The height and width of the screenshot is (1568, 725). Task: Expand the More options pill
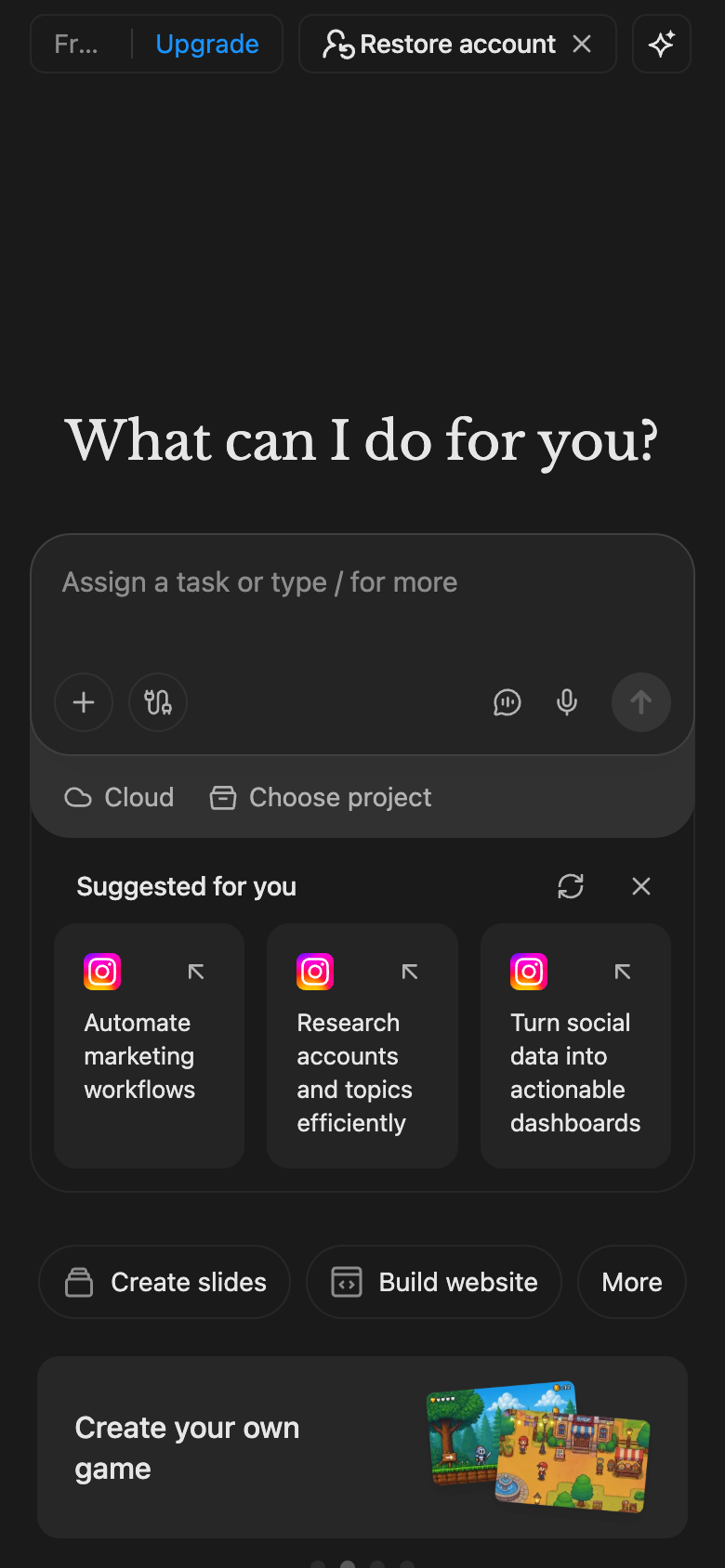(x=632, y=1282)
